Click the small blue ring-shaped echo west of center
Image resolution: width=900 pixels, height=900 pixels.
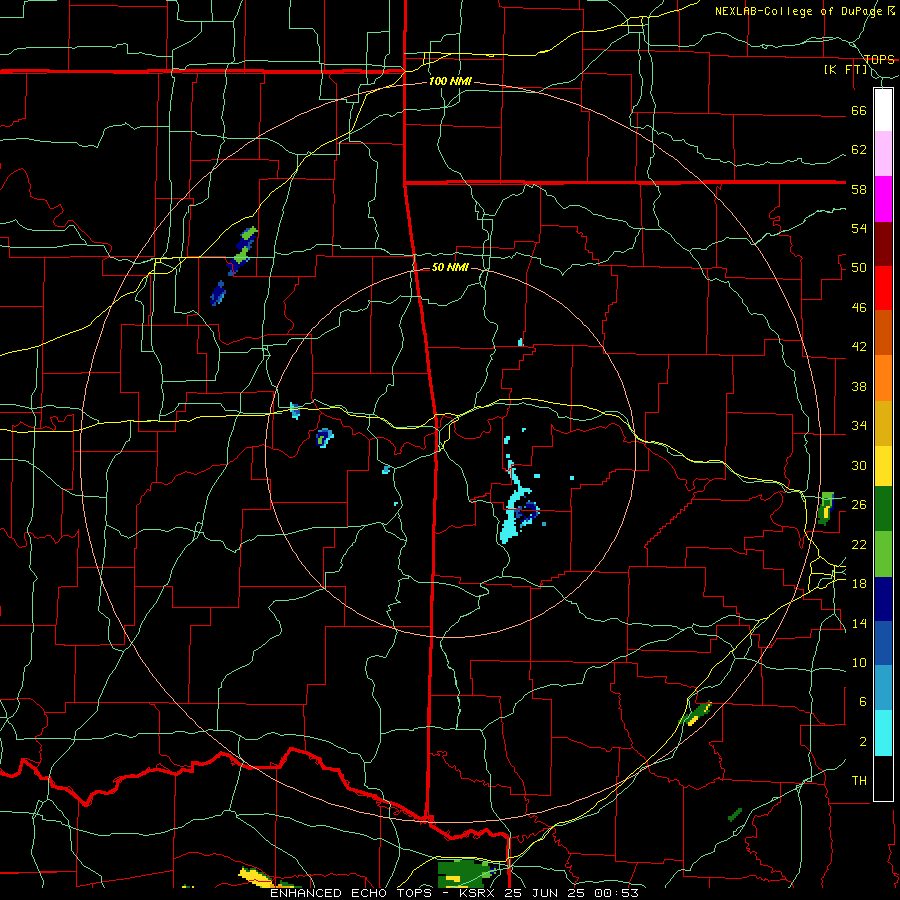tap(325, 437)
